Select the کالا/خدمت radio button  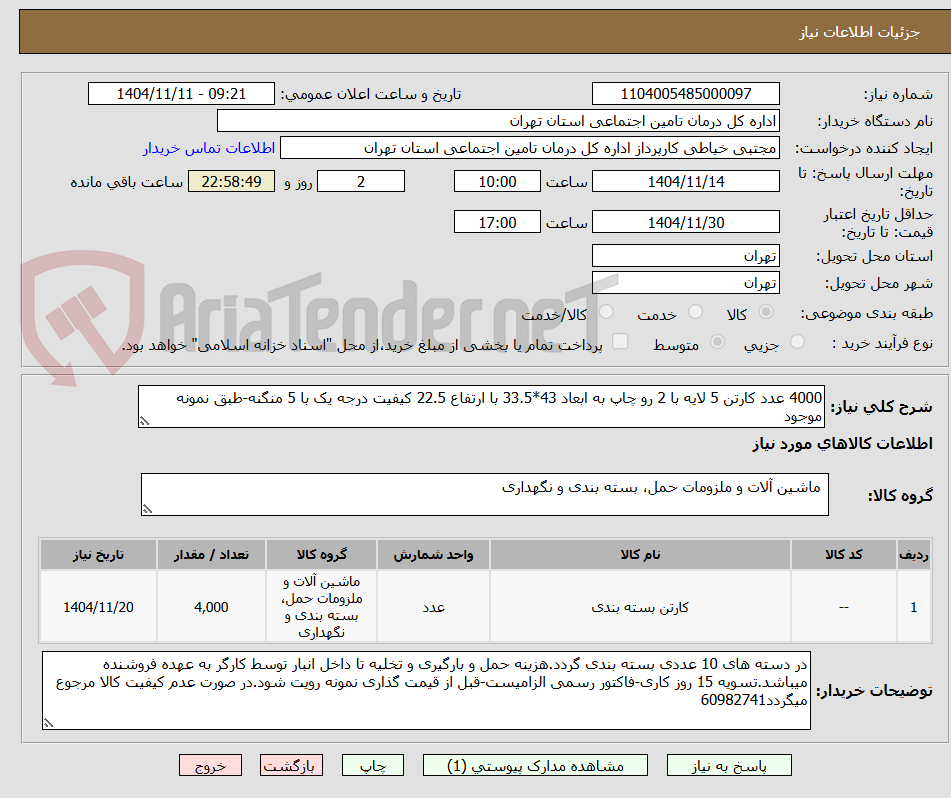pyautogui.click(x=606, y=312)
